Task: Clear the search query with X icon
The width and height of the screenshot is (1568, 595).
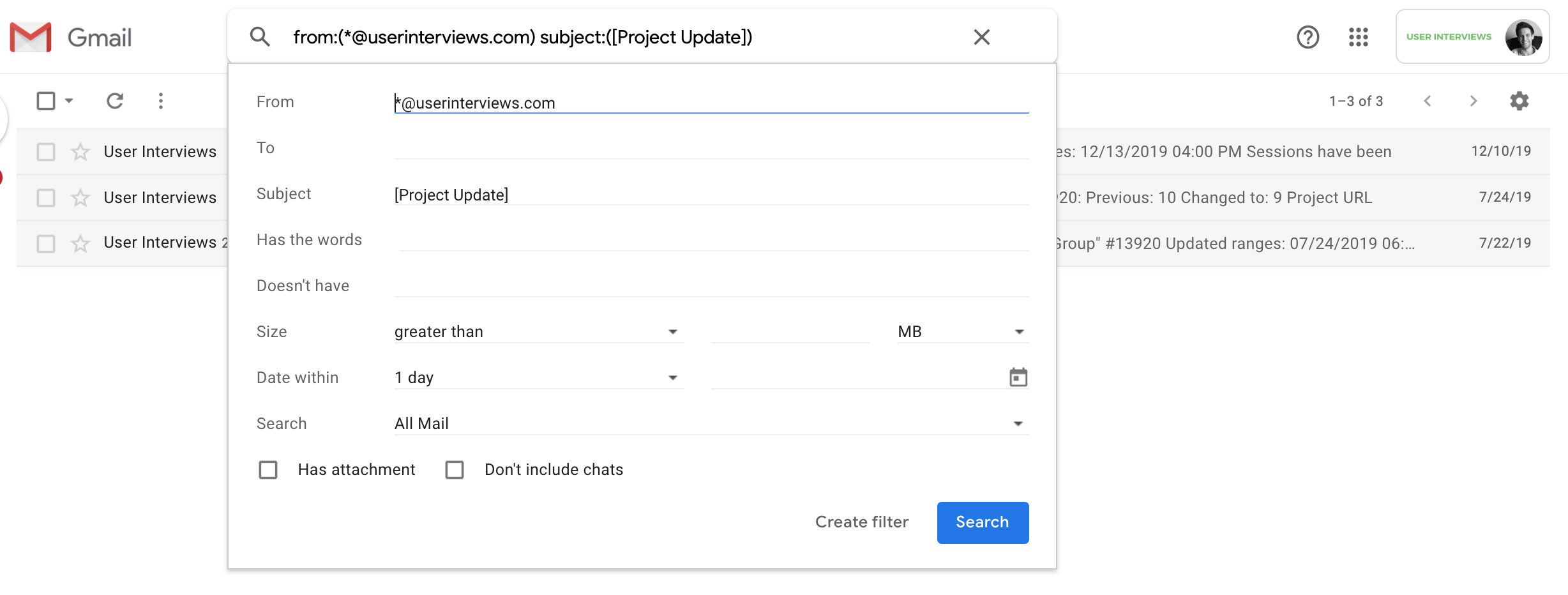Action: [981, 37]
